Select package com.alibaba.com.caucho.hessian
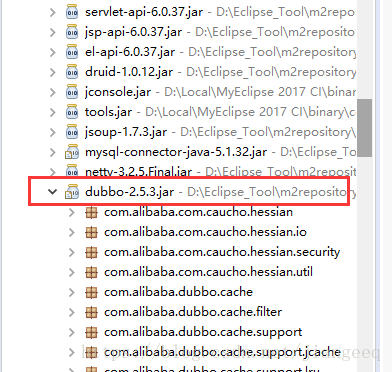 pyautogui.click(x=198, y=212)
